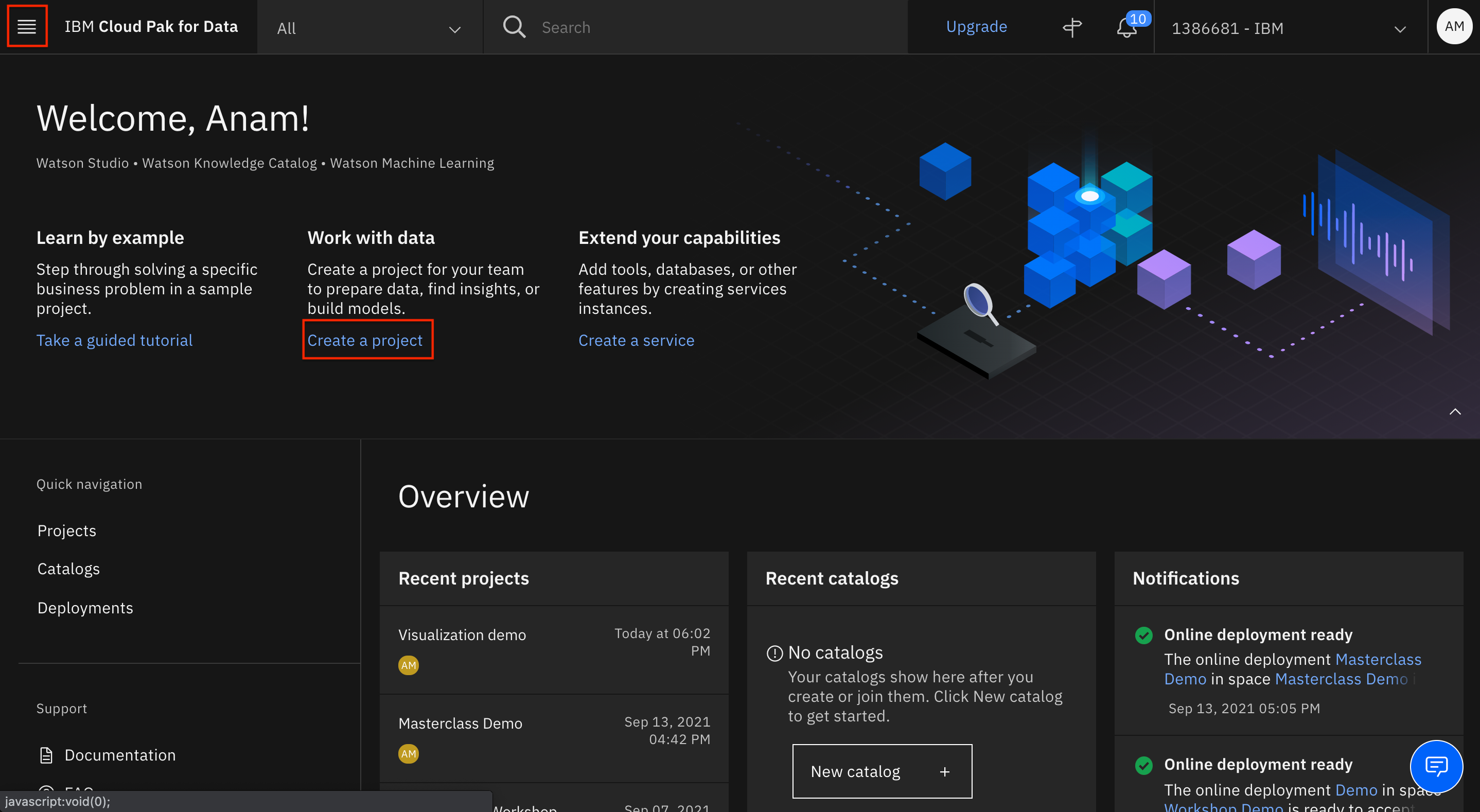Click the Learn by example heading
The width and height of the screenshot is (1480, 812).
[x=110, y=237]
